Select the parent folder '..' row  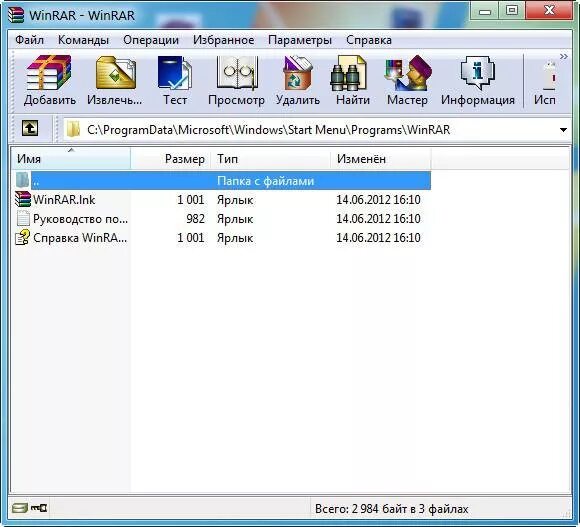click(222, 180)
